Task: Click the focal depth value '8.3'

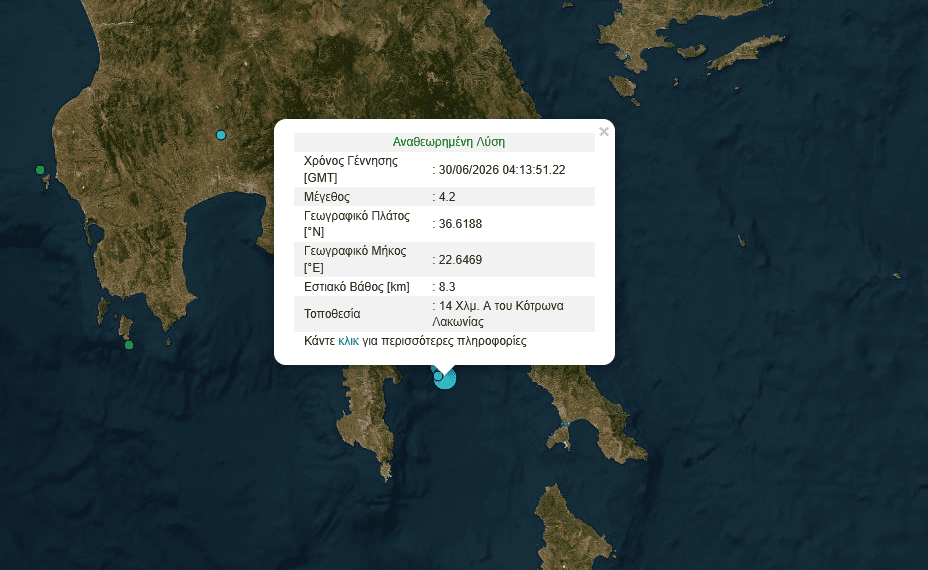Action: tap(447, 287)
